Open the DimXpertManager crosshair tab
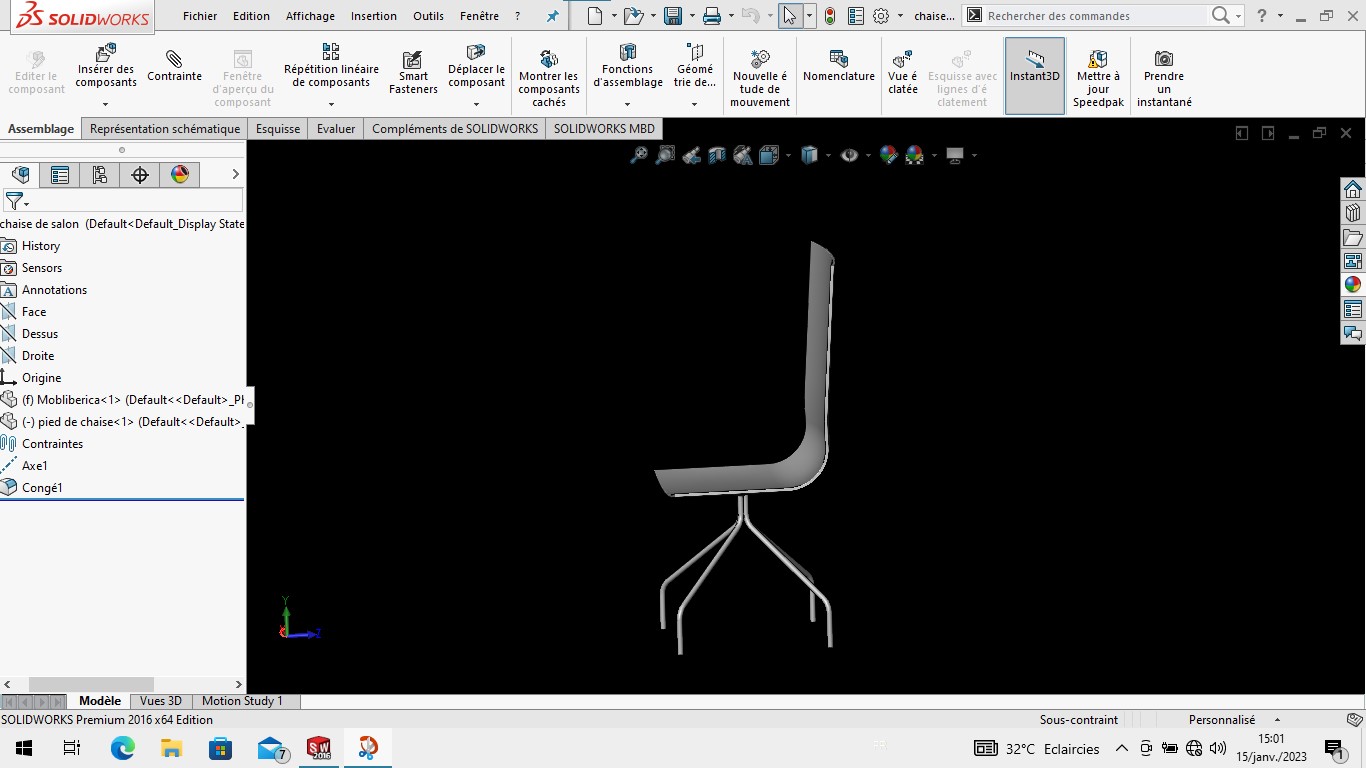 (x=140, y=175)
